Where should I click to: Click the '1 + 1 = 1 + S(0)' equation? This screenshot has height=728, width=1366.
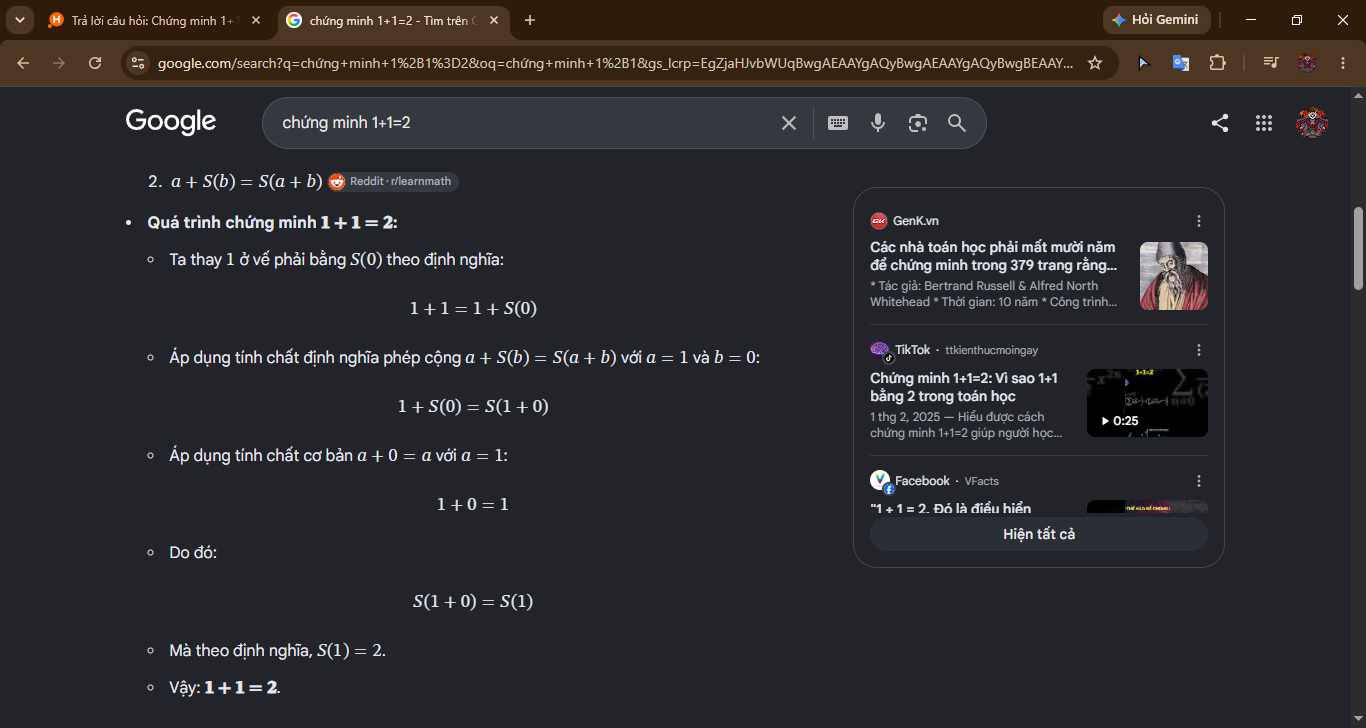tap(473, 308)
